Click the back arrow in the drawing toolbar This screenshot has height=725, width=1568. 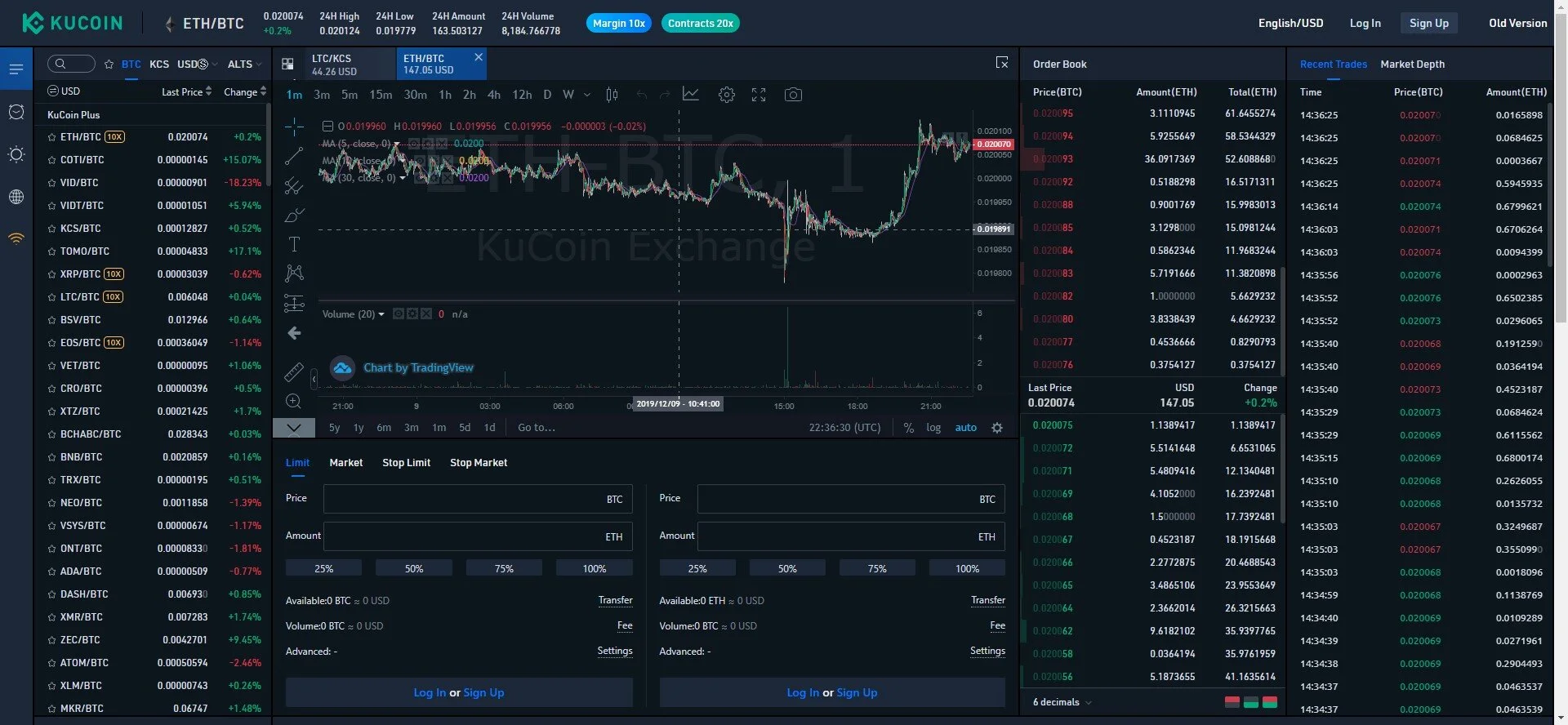click(294, 333)
